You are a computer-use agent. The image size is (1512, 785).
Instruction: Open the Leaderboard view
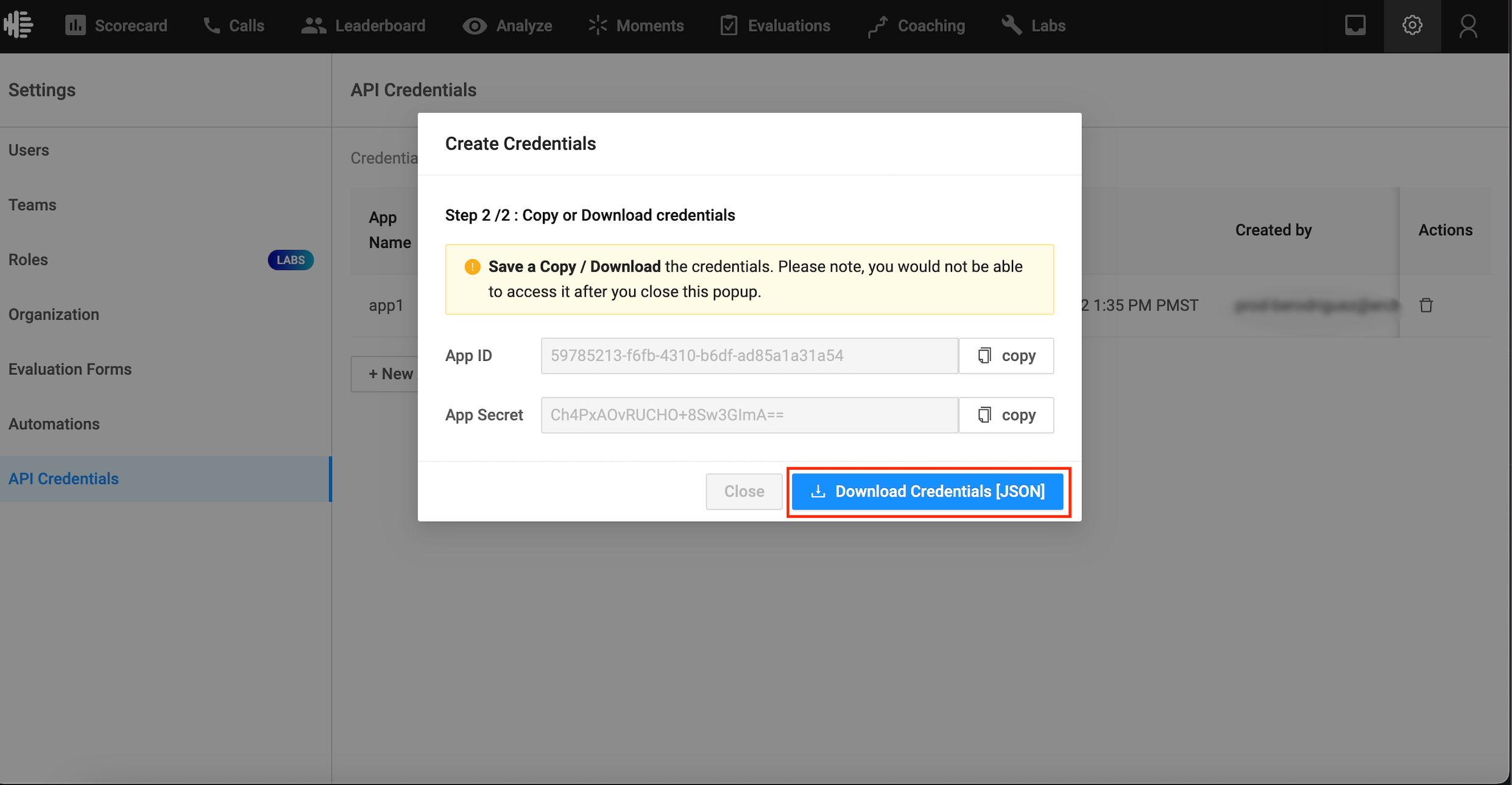364,26
